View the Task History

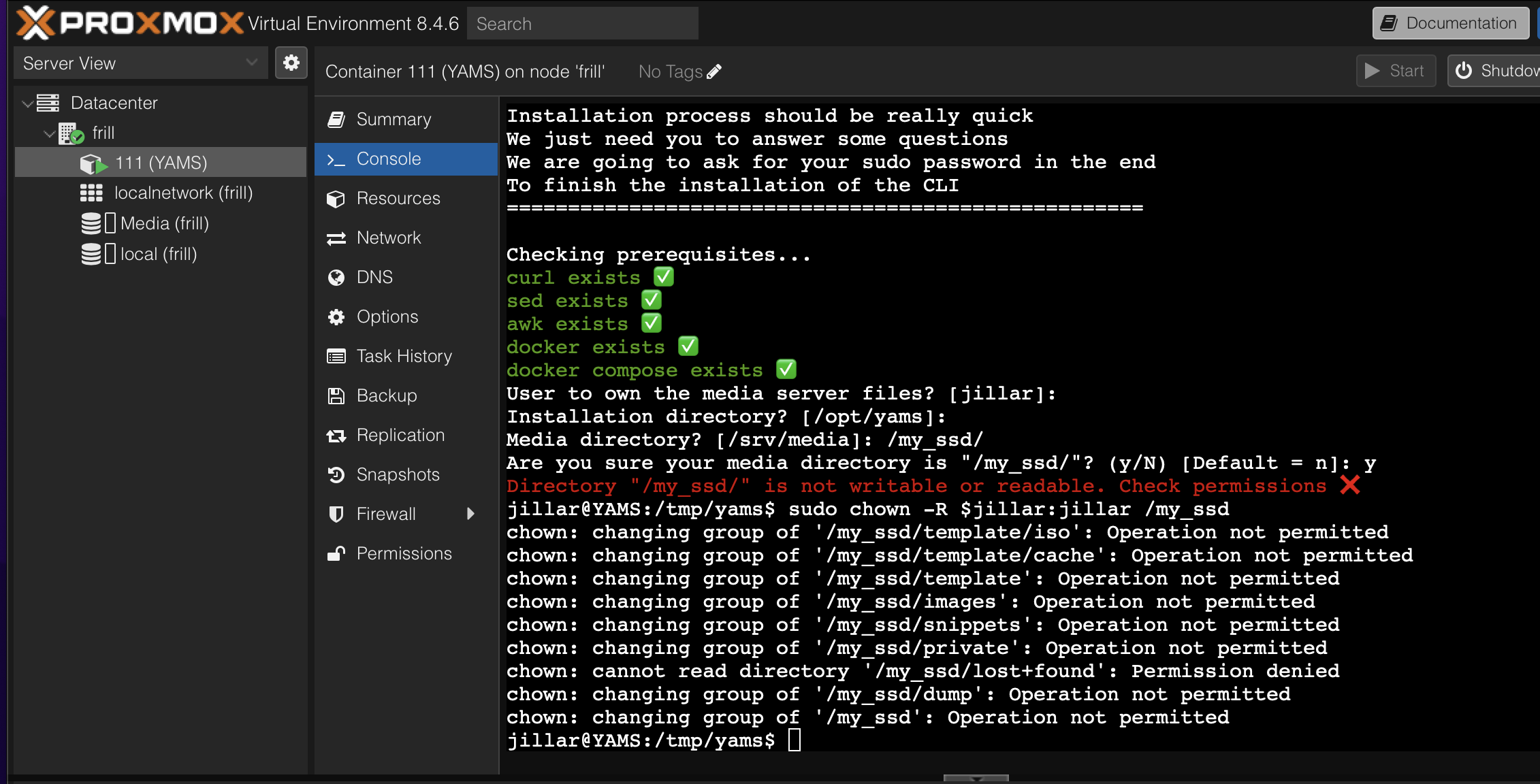pos(406,357)
